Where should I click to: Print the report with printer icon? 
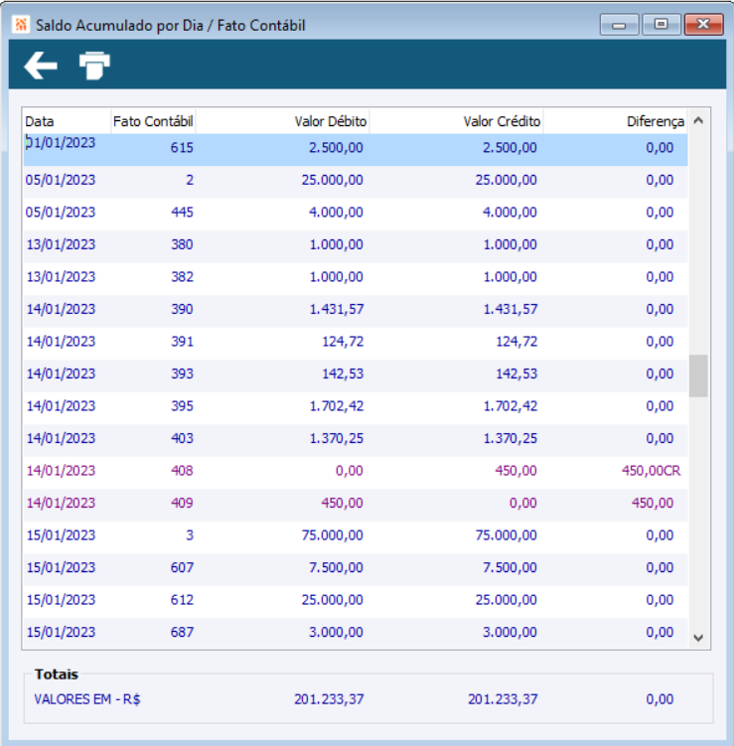coord(94,65)
